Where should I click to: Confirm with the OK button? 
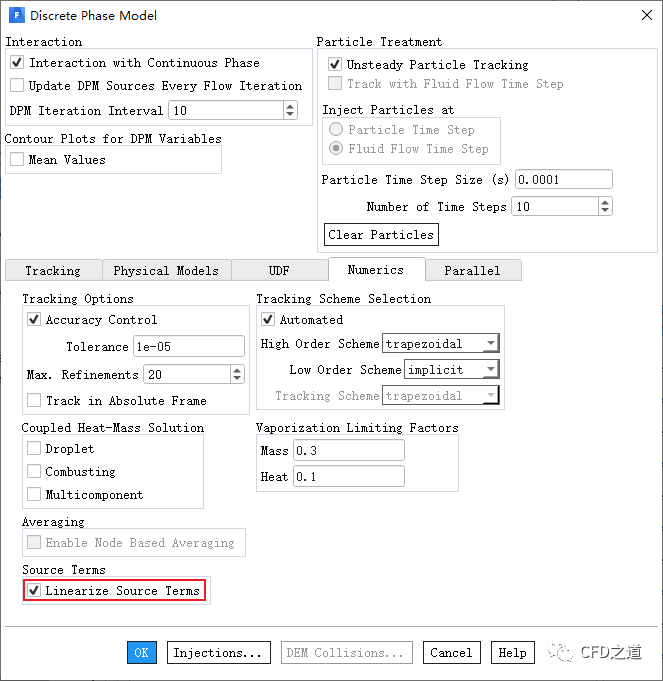[x=142, y=652]
